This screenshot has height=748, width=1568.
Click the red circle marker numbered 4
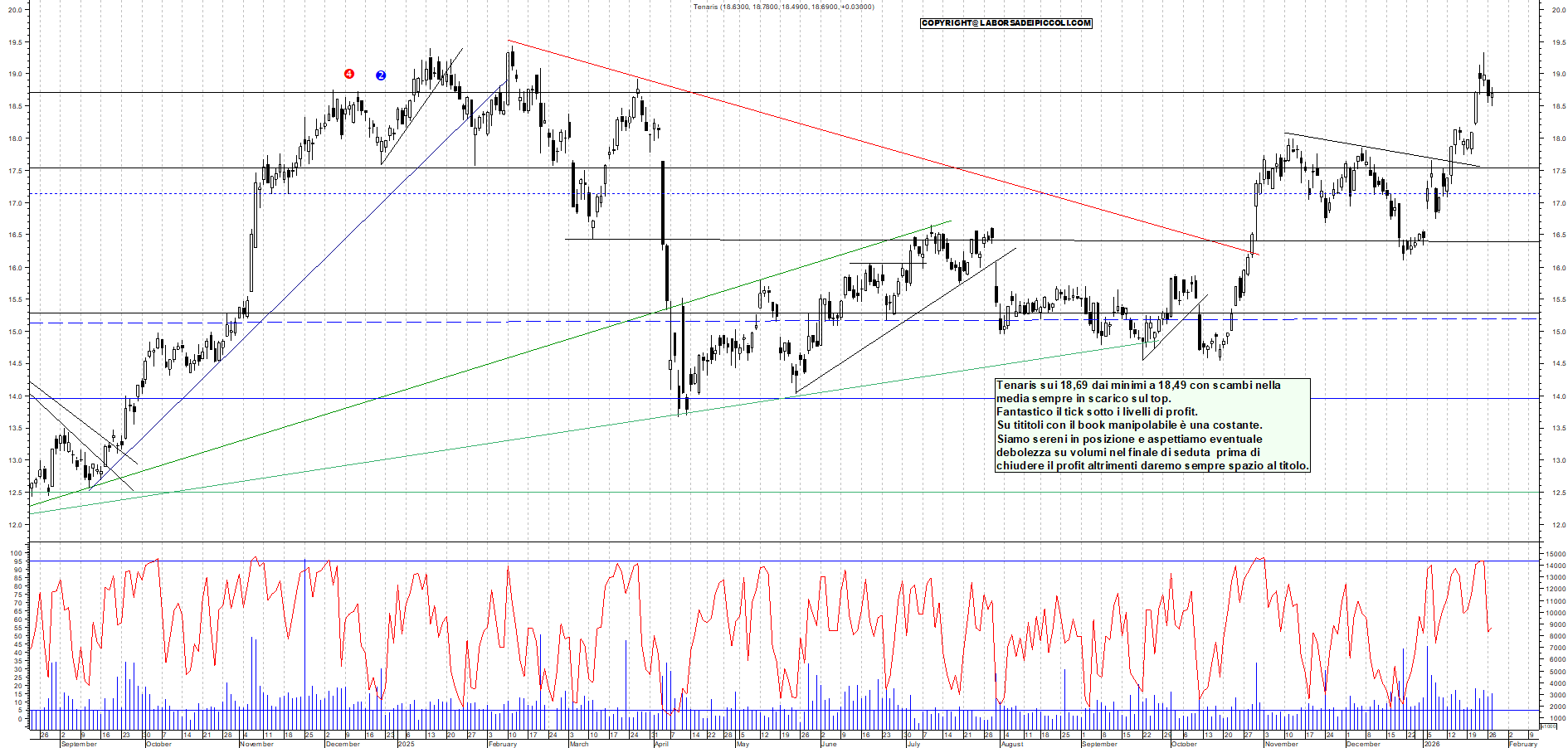[x=349, y=74]
